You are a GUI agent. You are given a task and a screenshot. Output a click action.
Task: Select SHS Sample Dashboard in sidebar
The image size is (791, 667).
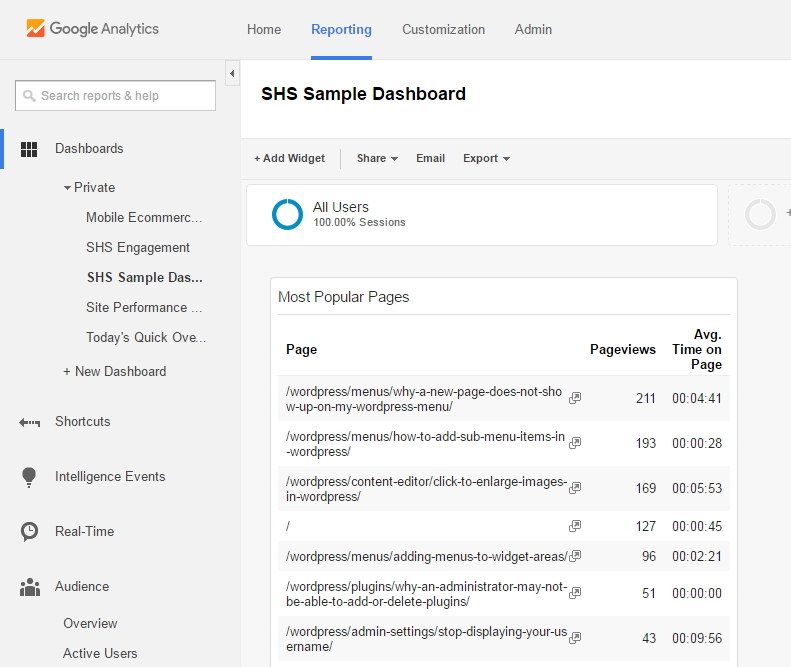coord(145,277)
